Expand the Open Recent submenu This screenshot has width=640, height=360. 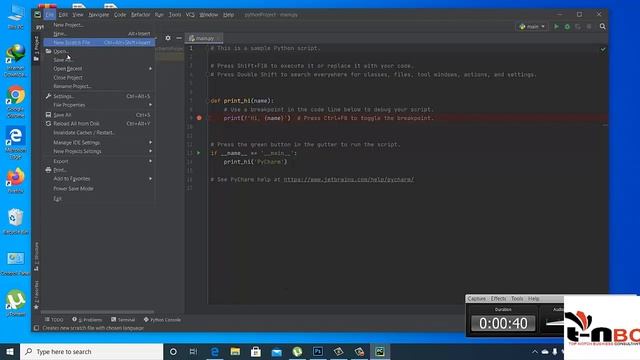click(99, 69)
